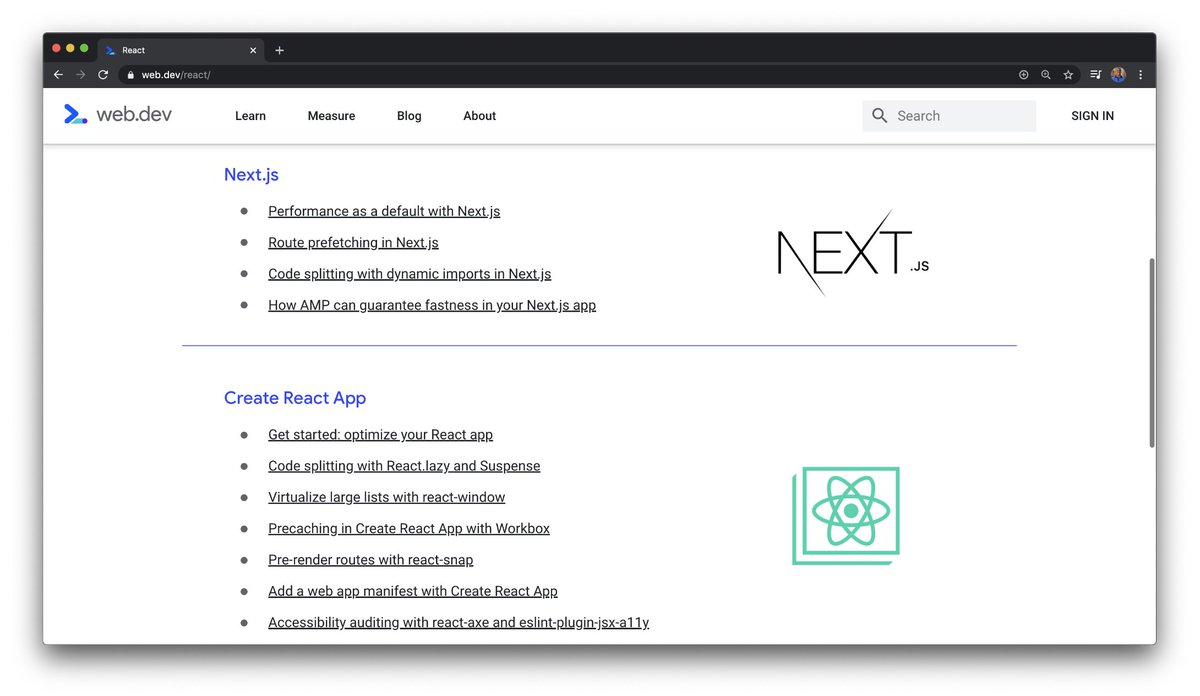The height and width of the screenshot is (696, 1200).
Task: Click the site security padlock in the address bar
Action: tap(129, 74)
